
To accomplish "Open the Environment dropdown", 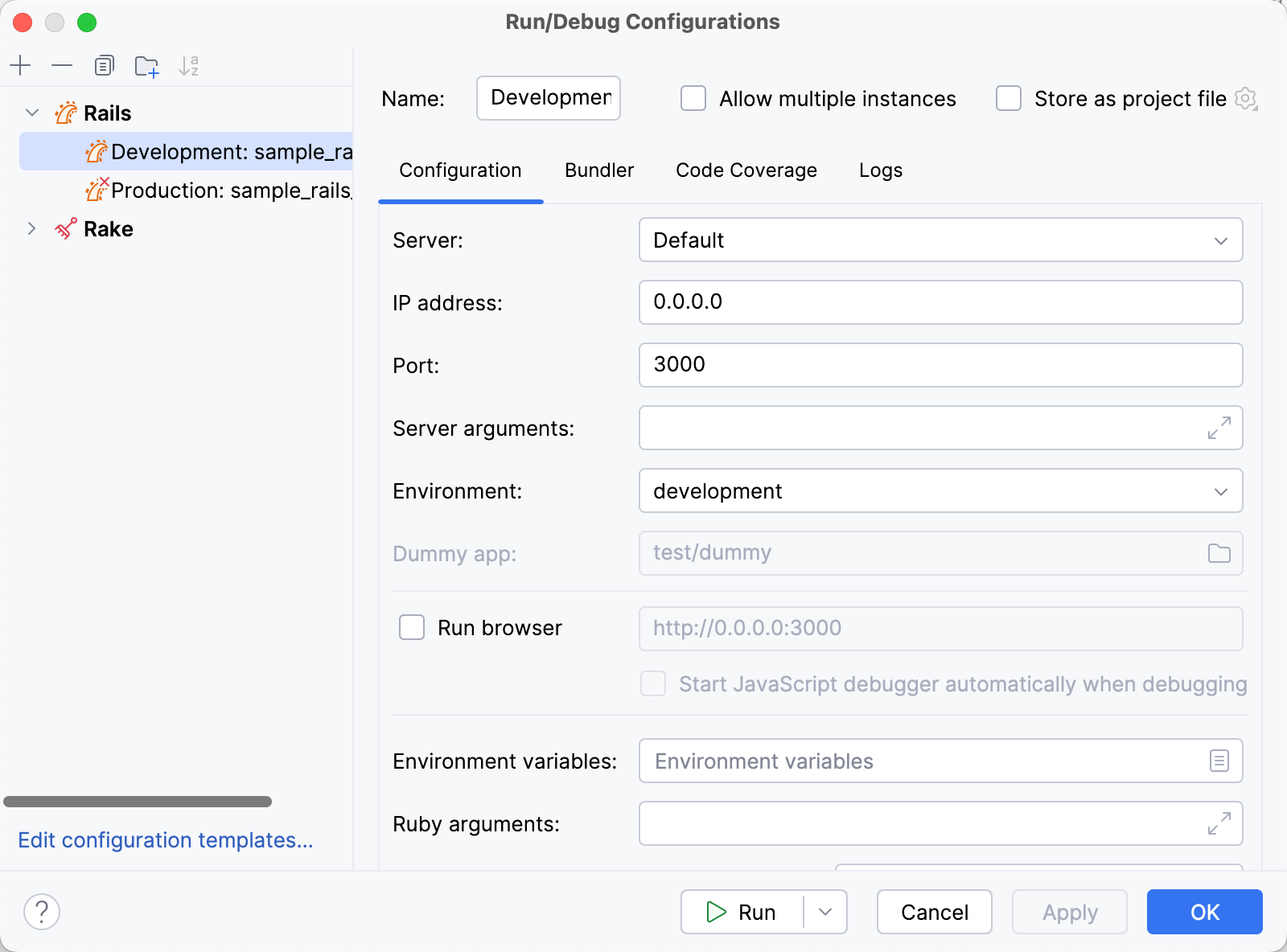I will click(1222, 491).
